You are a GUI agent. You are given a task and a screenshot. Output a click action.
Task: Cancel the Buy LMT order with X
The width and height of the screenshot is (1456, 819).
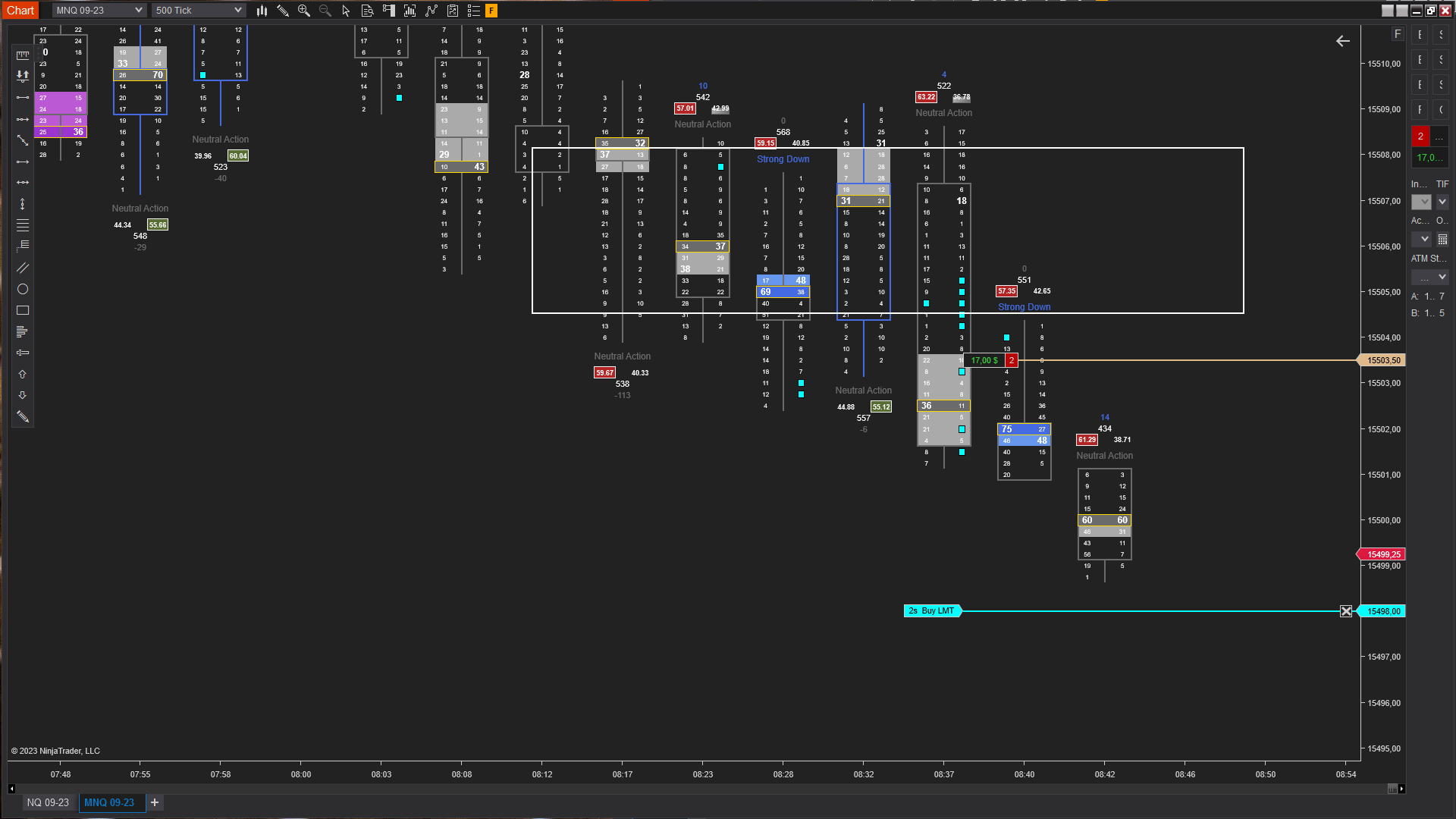pos(1346,611)
